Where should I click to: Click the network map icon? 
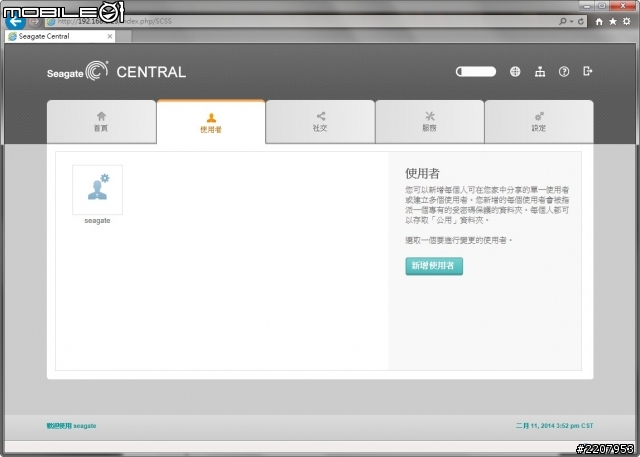(540, 72)
